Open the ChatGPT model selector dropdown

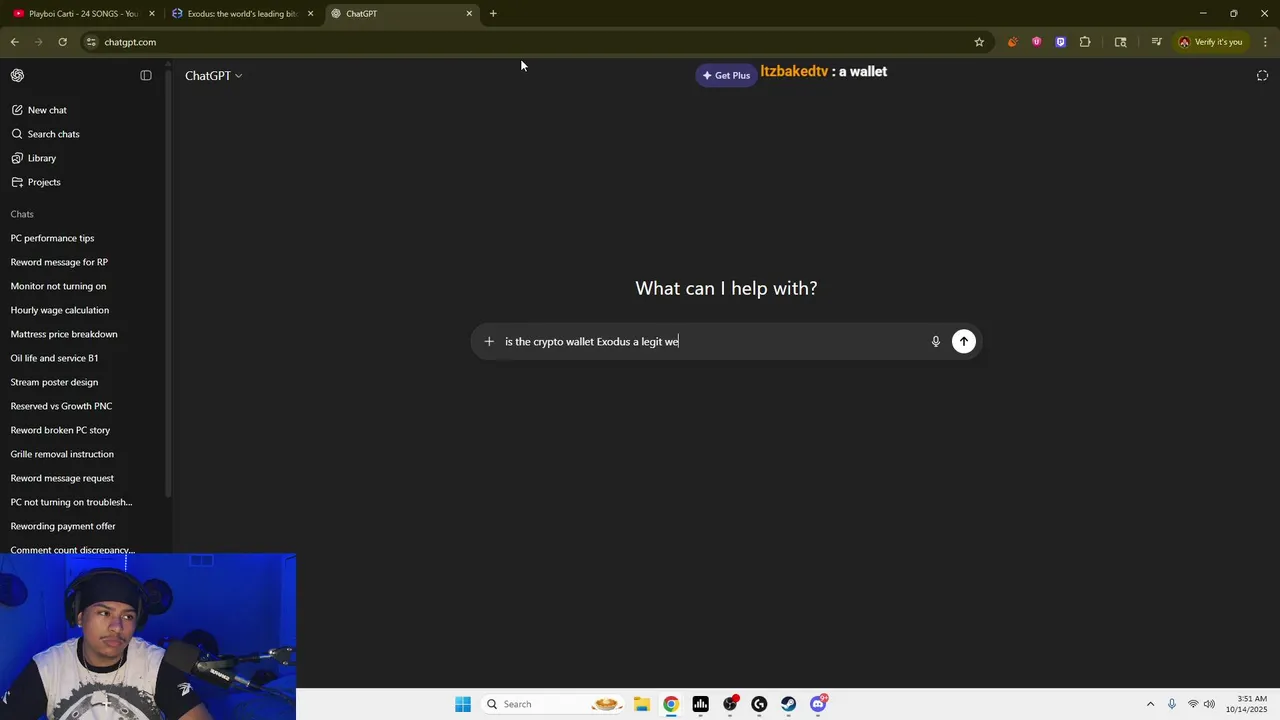[213, 76]
